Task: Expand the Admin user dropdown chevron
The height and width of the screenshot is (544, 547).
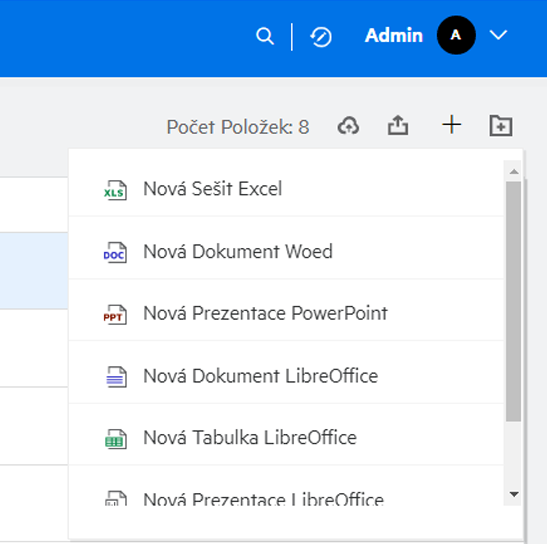Action: tap(498, 35)
